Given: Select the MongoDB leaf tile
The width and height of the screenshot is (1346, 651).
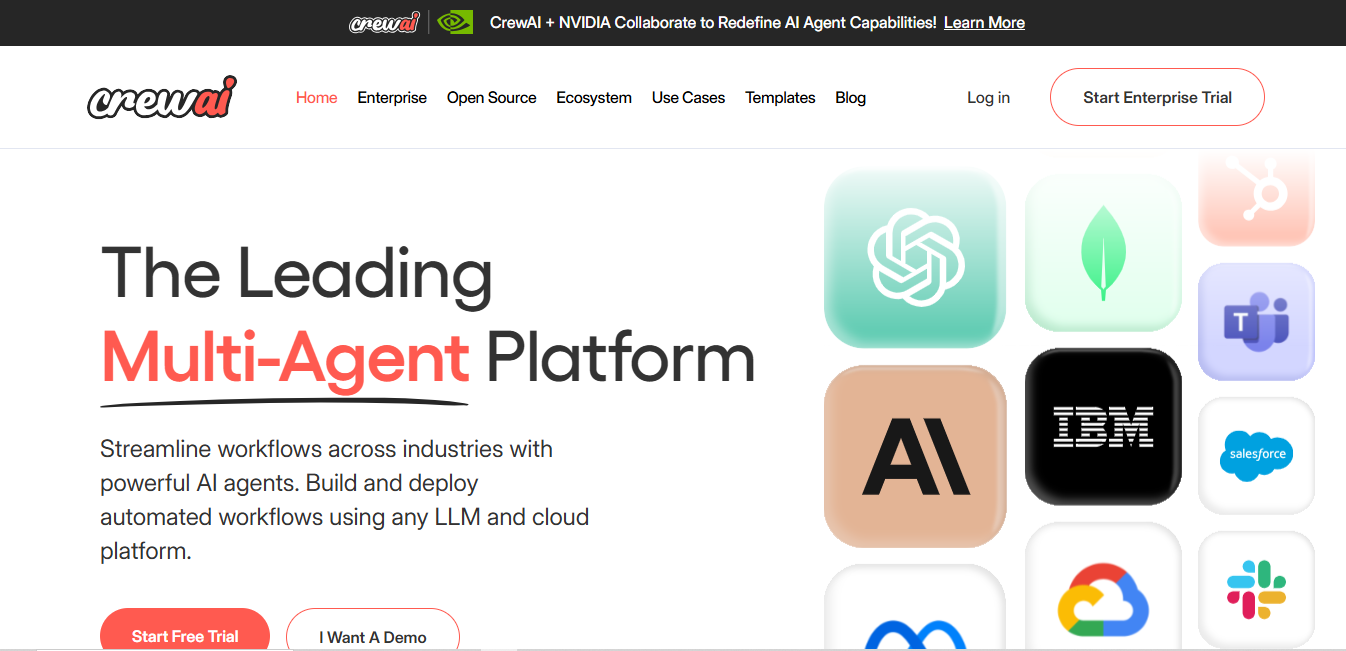Looking at the screenshot, I should [x=1103, y=253].
